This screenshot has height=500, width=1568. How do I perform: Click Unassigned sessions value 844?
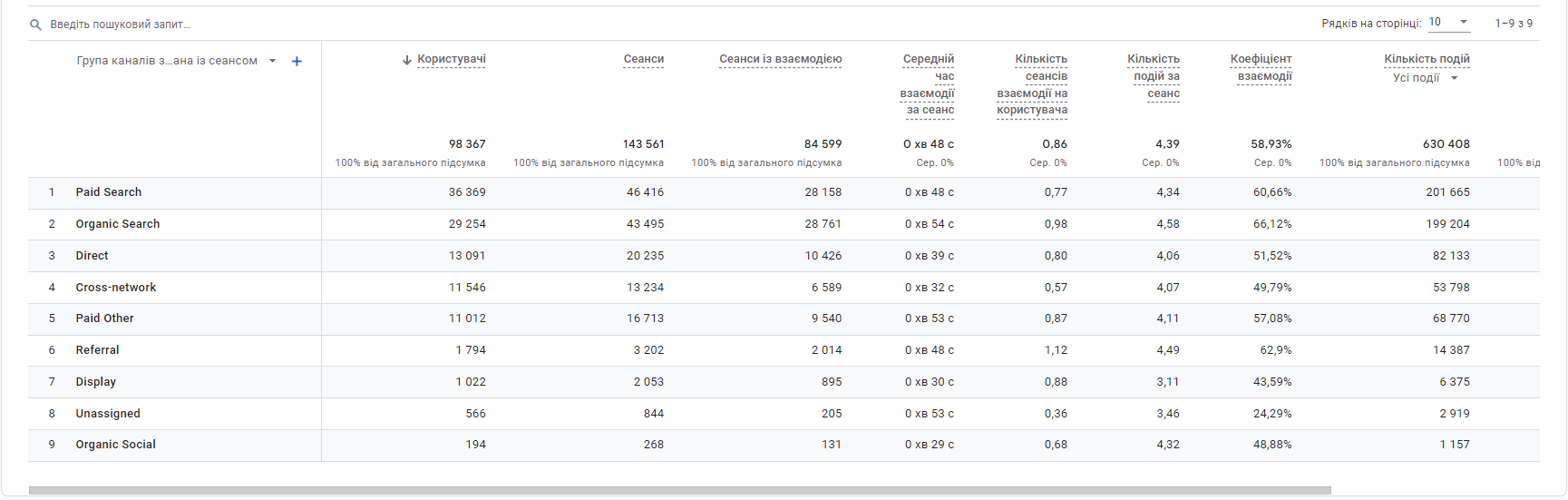[x=654, y=414]
